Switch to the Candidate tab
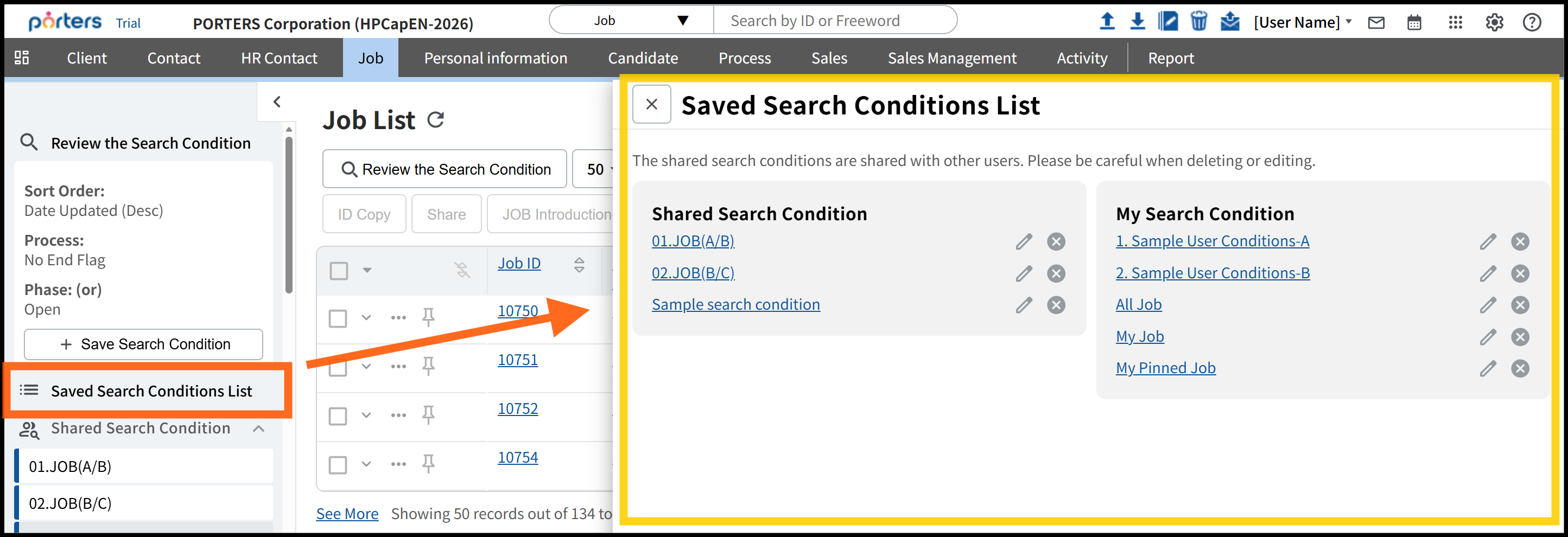1568x537 pixels. click(643, 58)
